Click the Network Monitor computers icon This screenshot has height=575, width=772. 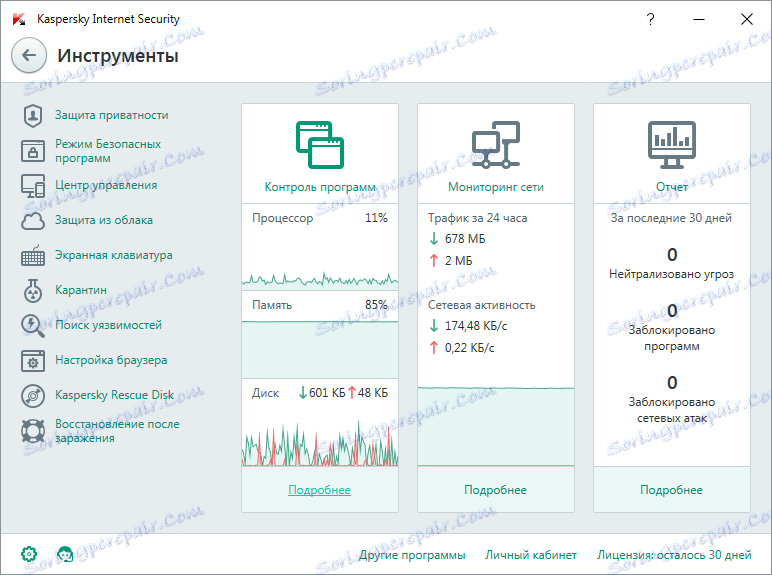pyautogui.click(x=496, y=145)
